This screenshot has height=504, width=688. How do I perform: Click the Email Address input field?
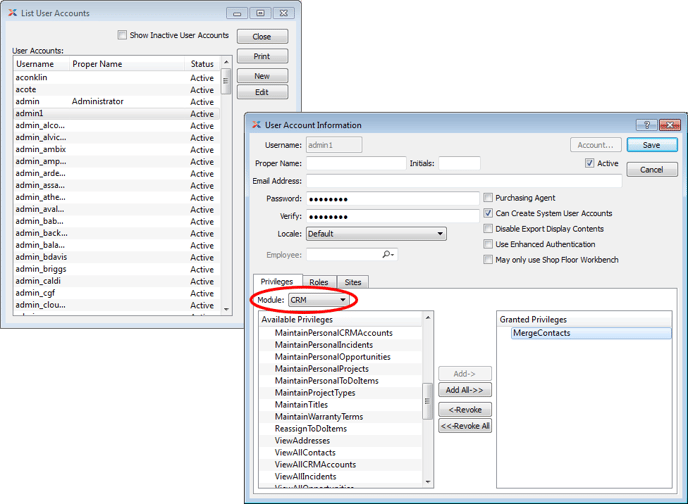[463, 181]
